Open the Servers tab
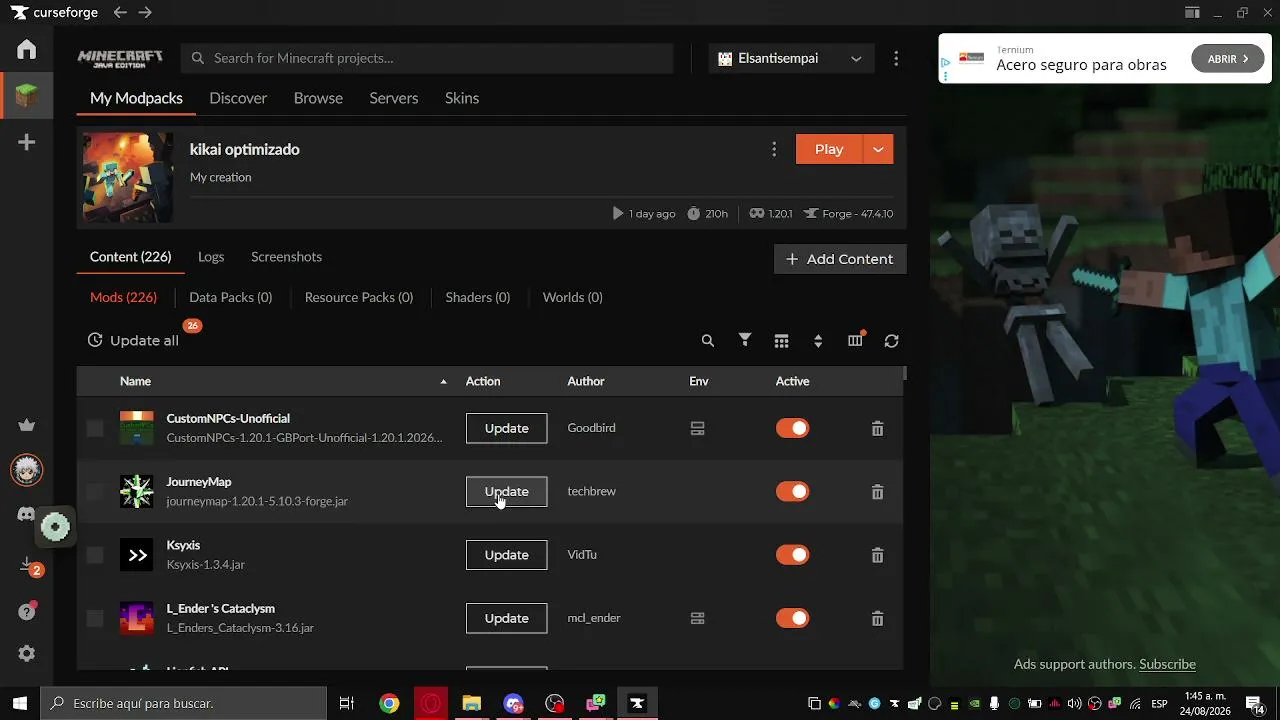Viewport: 1280px width, 720px height. [394, 98]
